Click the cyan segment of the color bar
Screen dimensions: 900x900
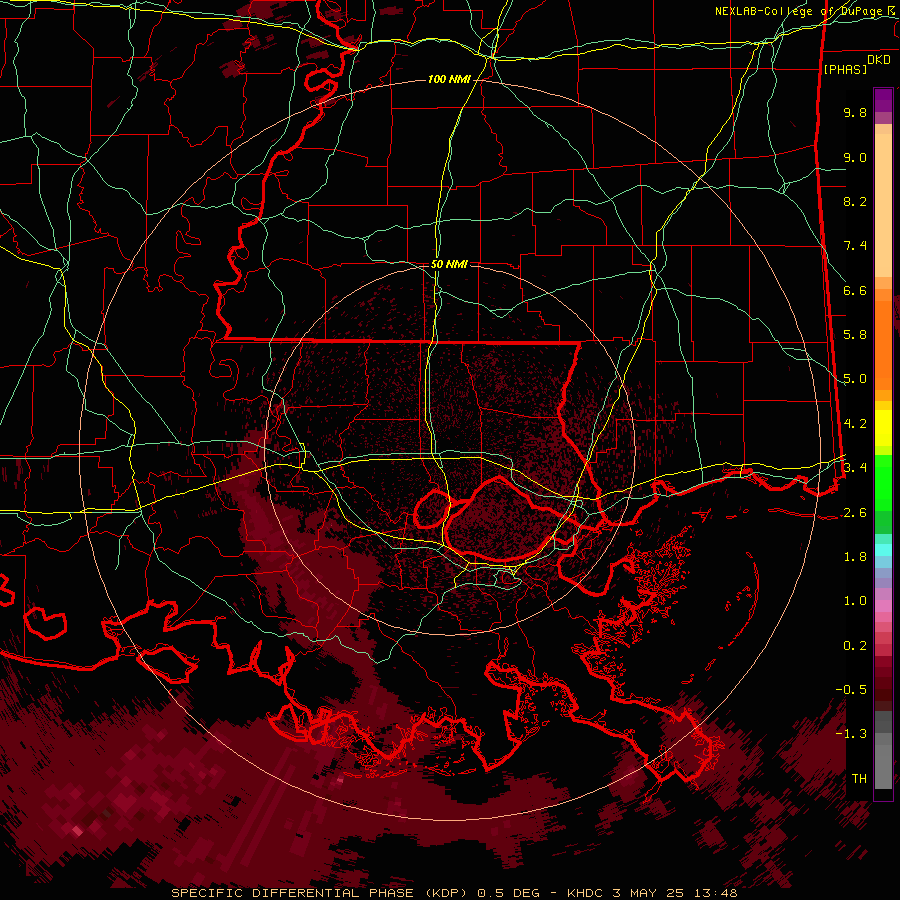(x=883, y=549)
